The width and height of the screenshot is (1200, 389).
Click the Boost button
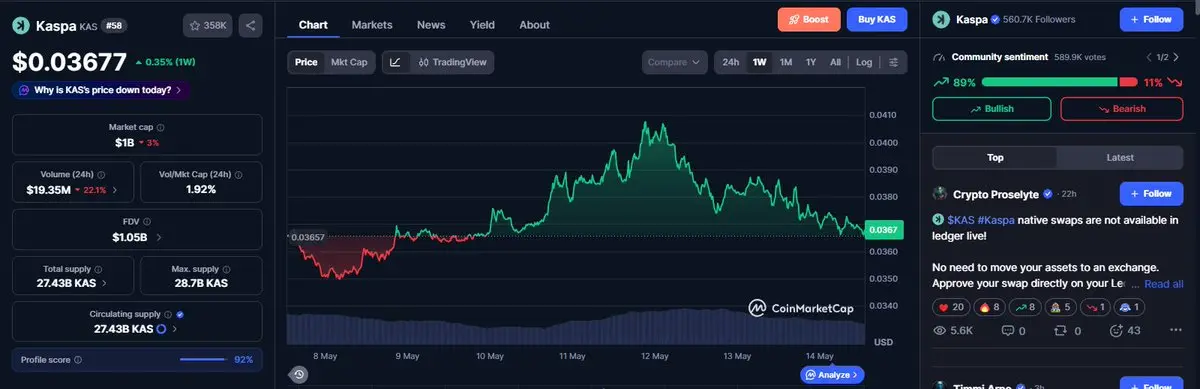click(x=809, y=19)
